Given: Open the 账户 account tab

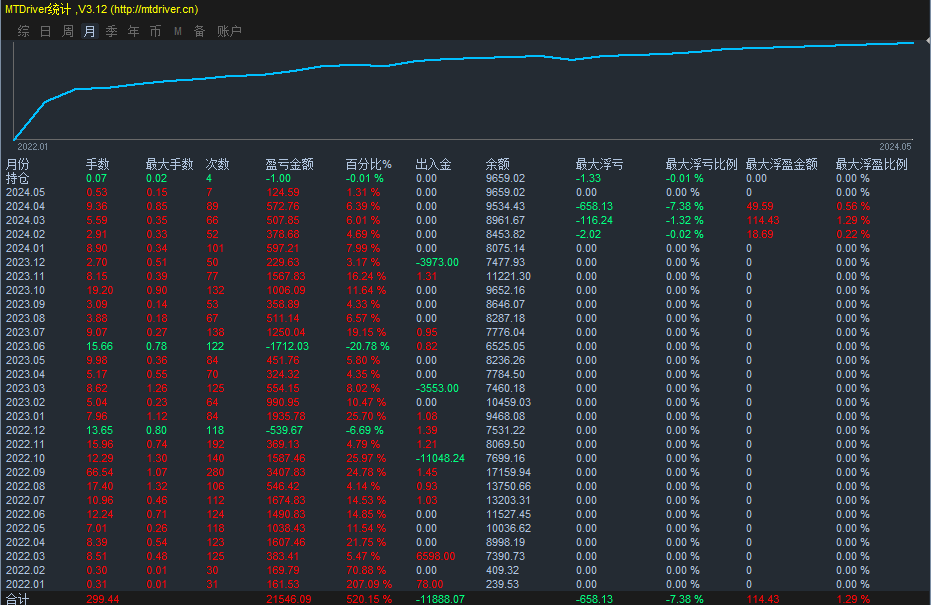Looking at the screenshot, I should click(x=229, y=31).
